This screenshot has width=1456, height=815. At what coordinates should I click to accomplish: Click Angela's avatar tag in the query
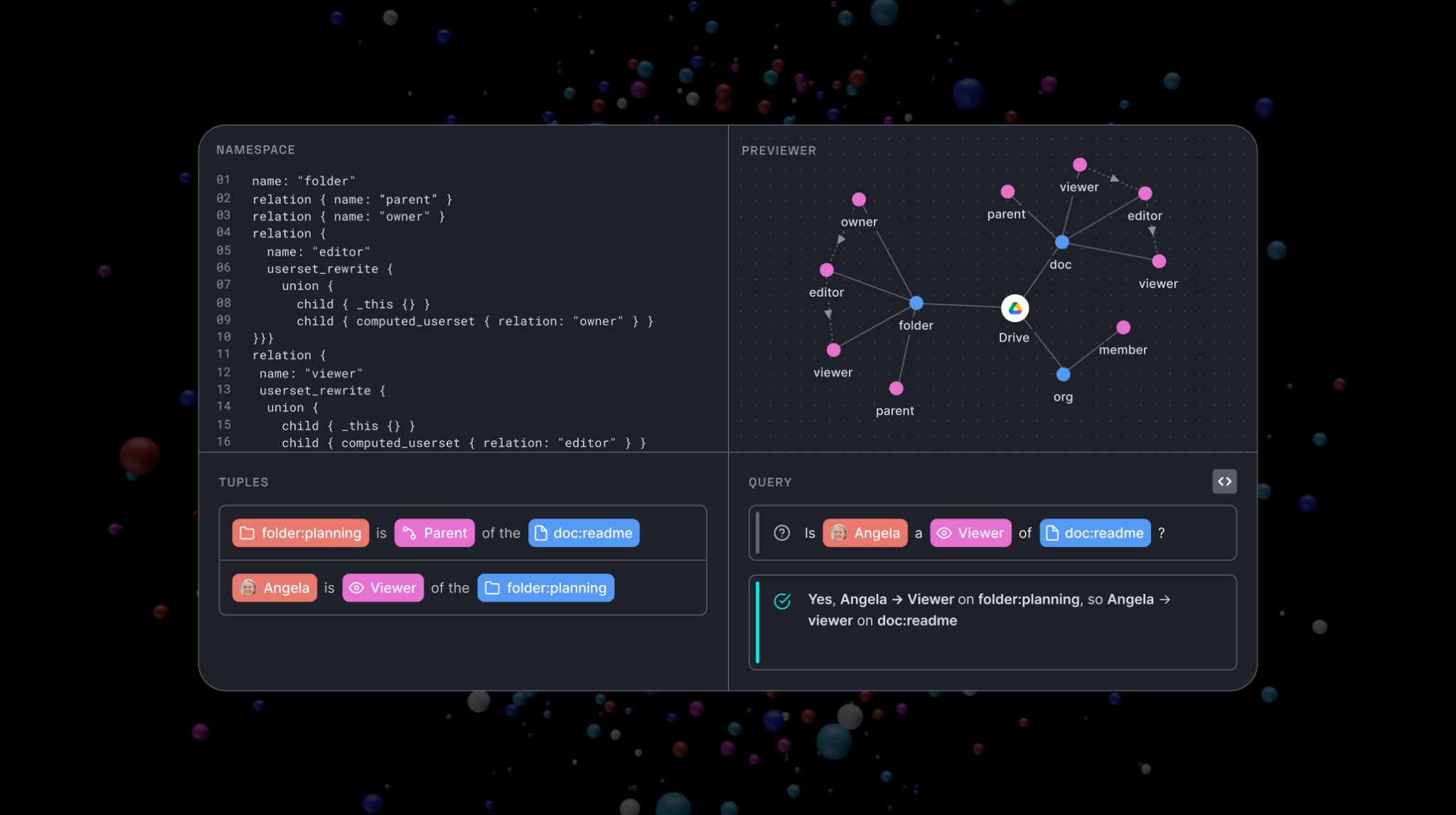864,533
